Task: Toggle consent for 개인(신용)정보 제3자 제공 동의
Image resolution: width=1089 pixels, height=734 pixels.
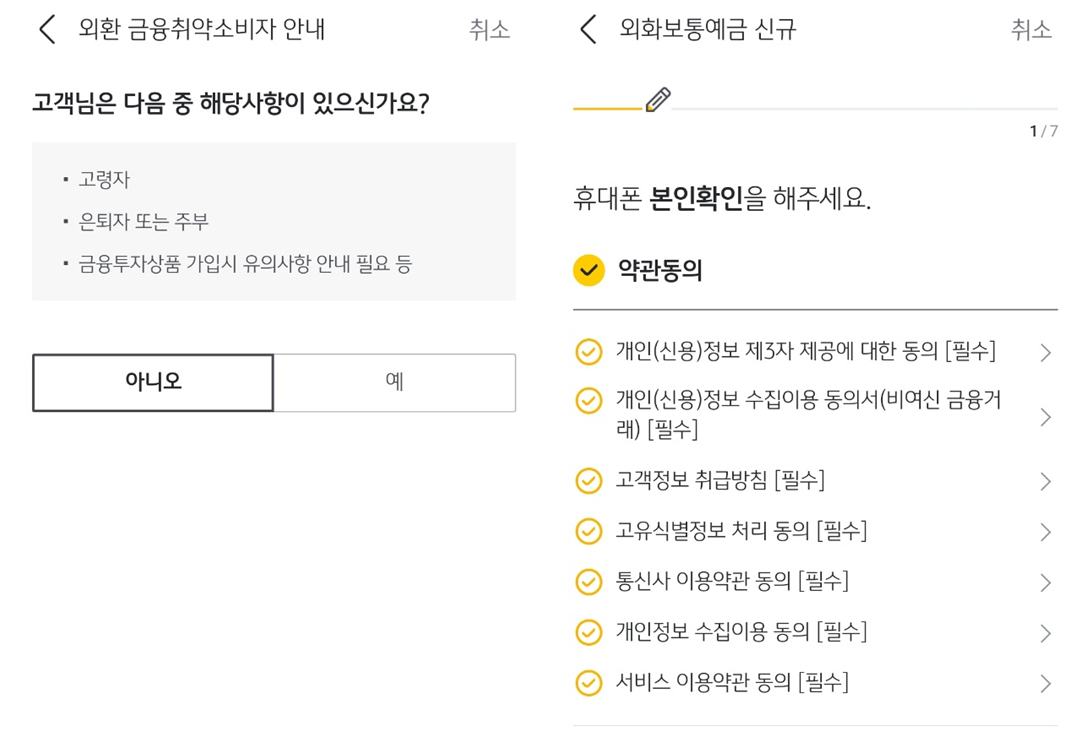Action: pyautogui.click(x=588, y=351)
